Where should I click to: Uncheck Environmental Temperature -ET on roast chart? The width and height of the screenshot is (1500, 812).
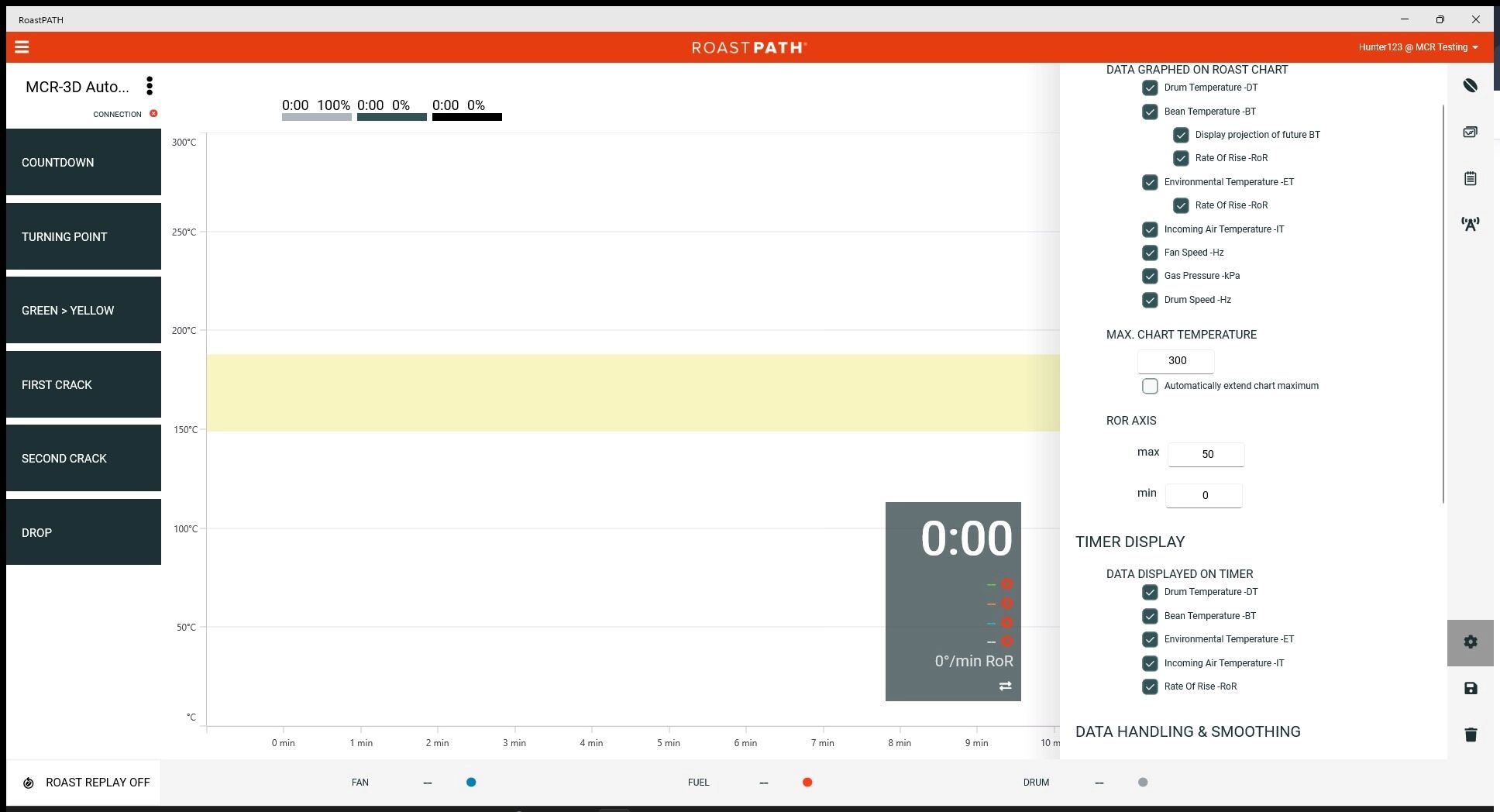[1150, 182]
